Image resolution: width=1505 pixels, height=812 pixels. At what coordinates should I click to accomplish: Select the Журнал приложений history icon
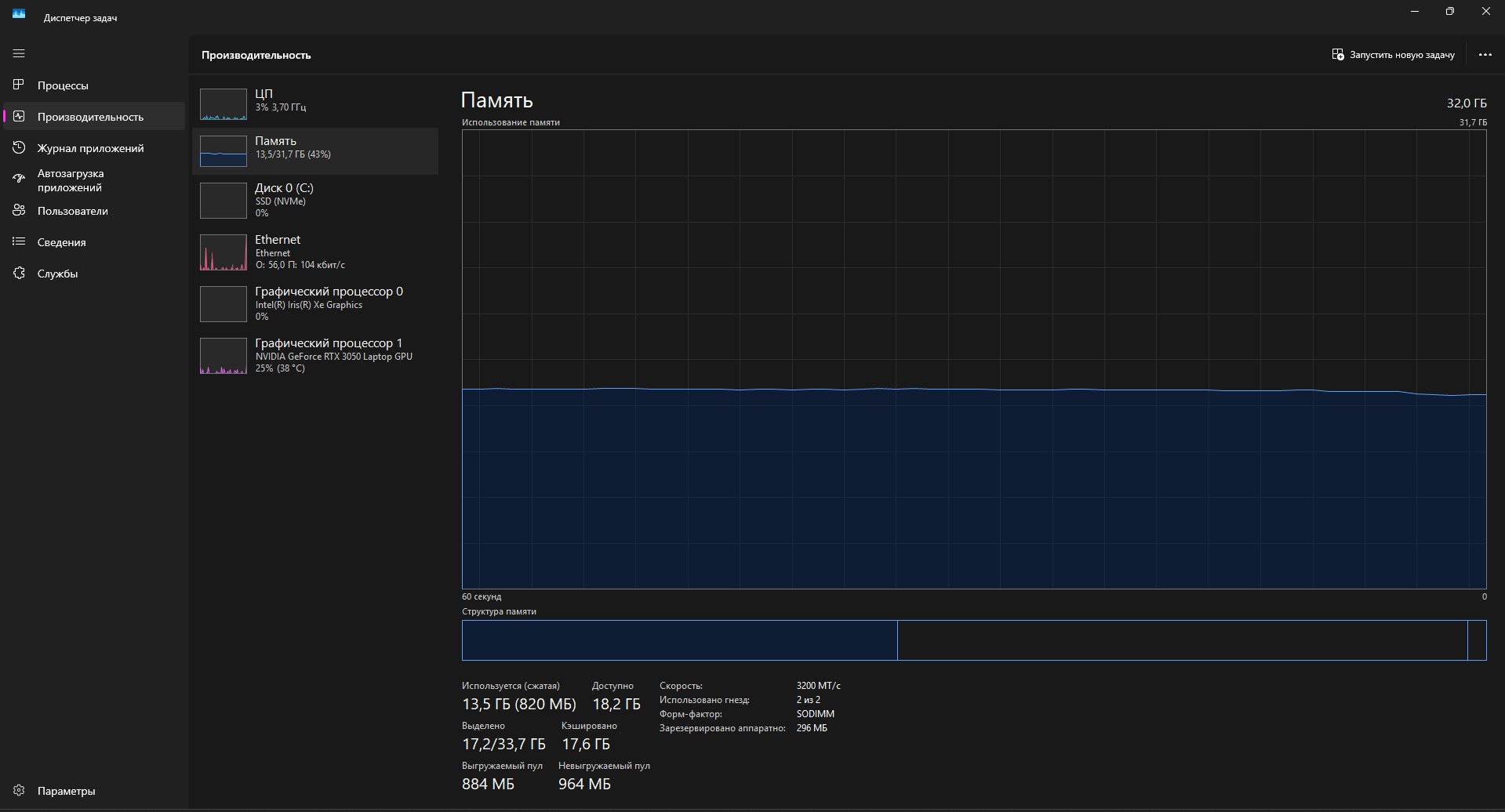(x=19, y=147)
